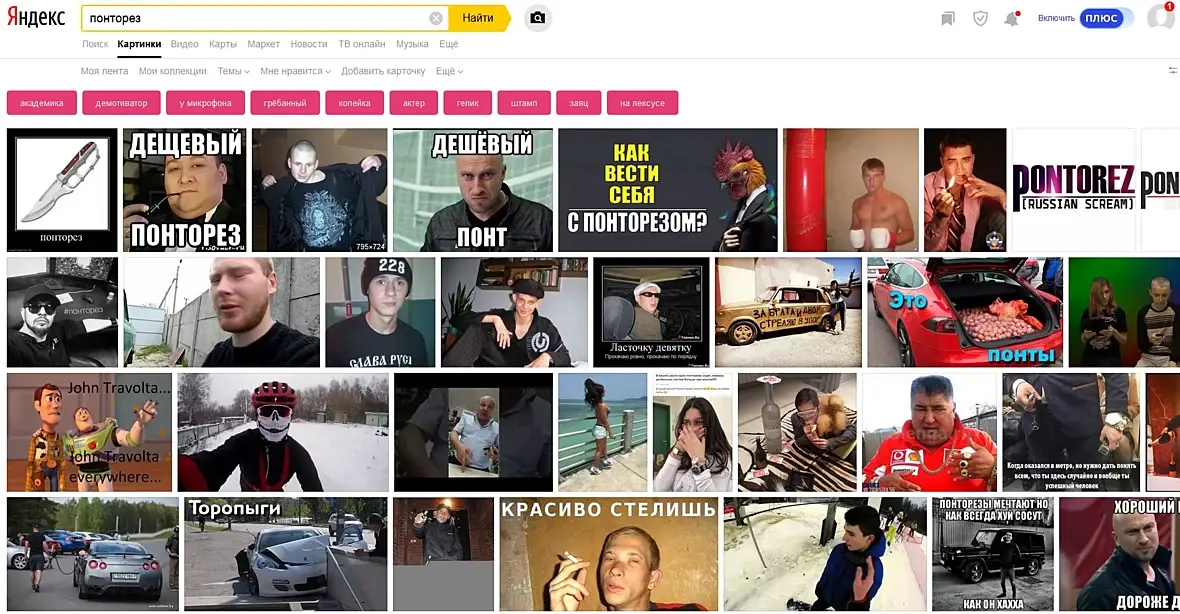
Task: Open the user profile avatar
Action: tap(1161, 17)
